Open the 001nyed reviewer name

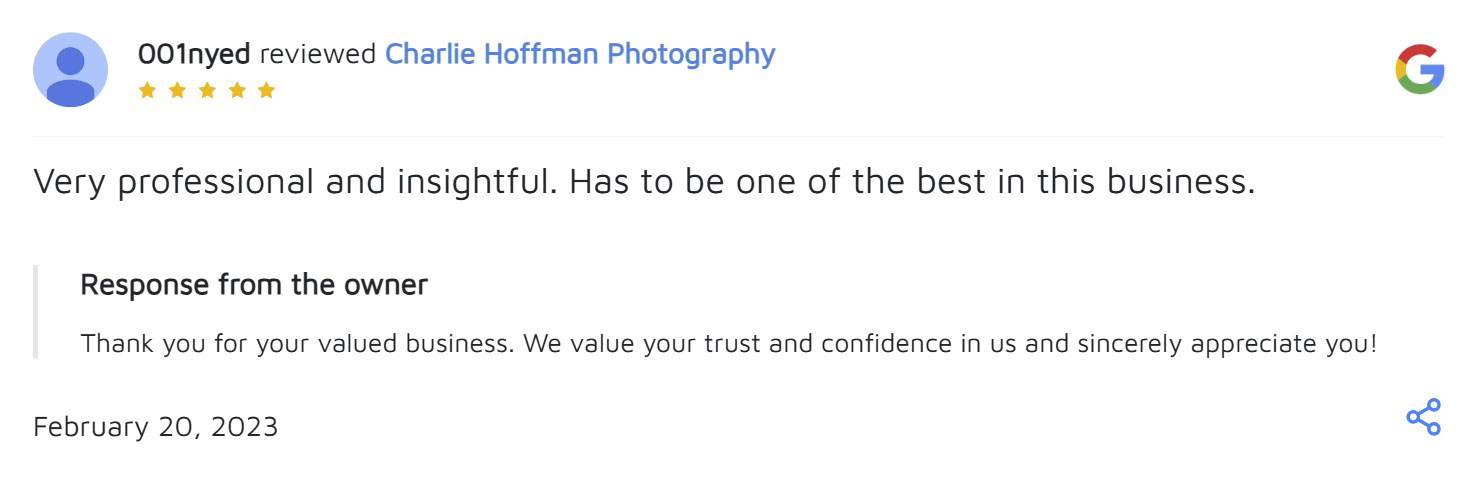[x=194, y=54]
